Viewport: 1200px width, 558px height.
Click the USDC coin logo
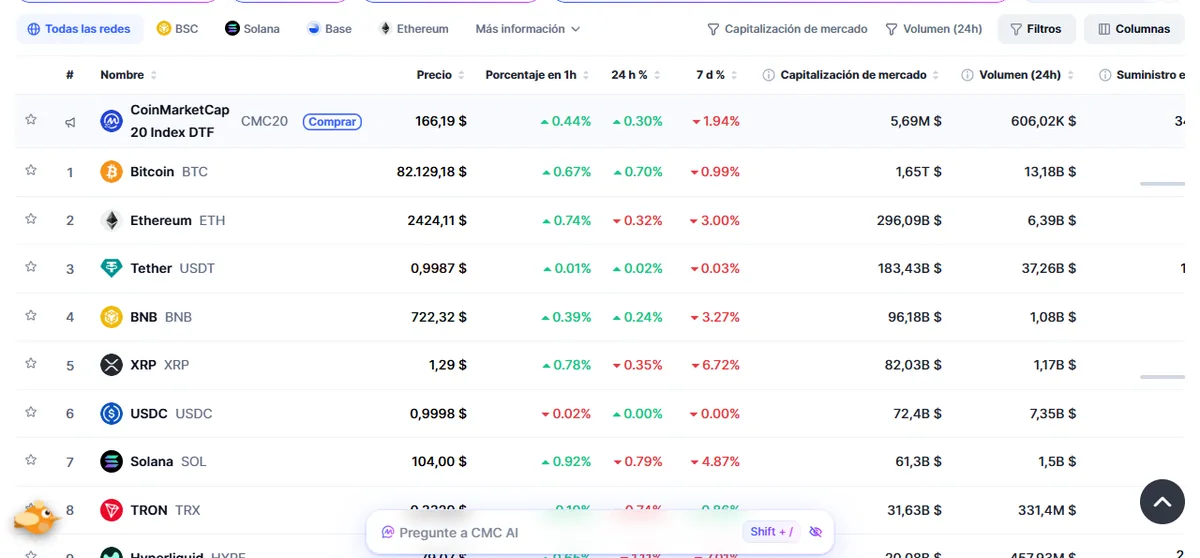click(x=112, y=413)
